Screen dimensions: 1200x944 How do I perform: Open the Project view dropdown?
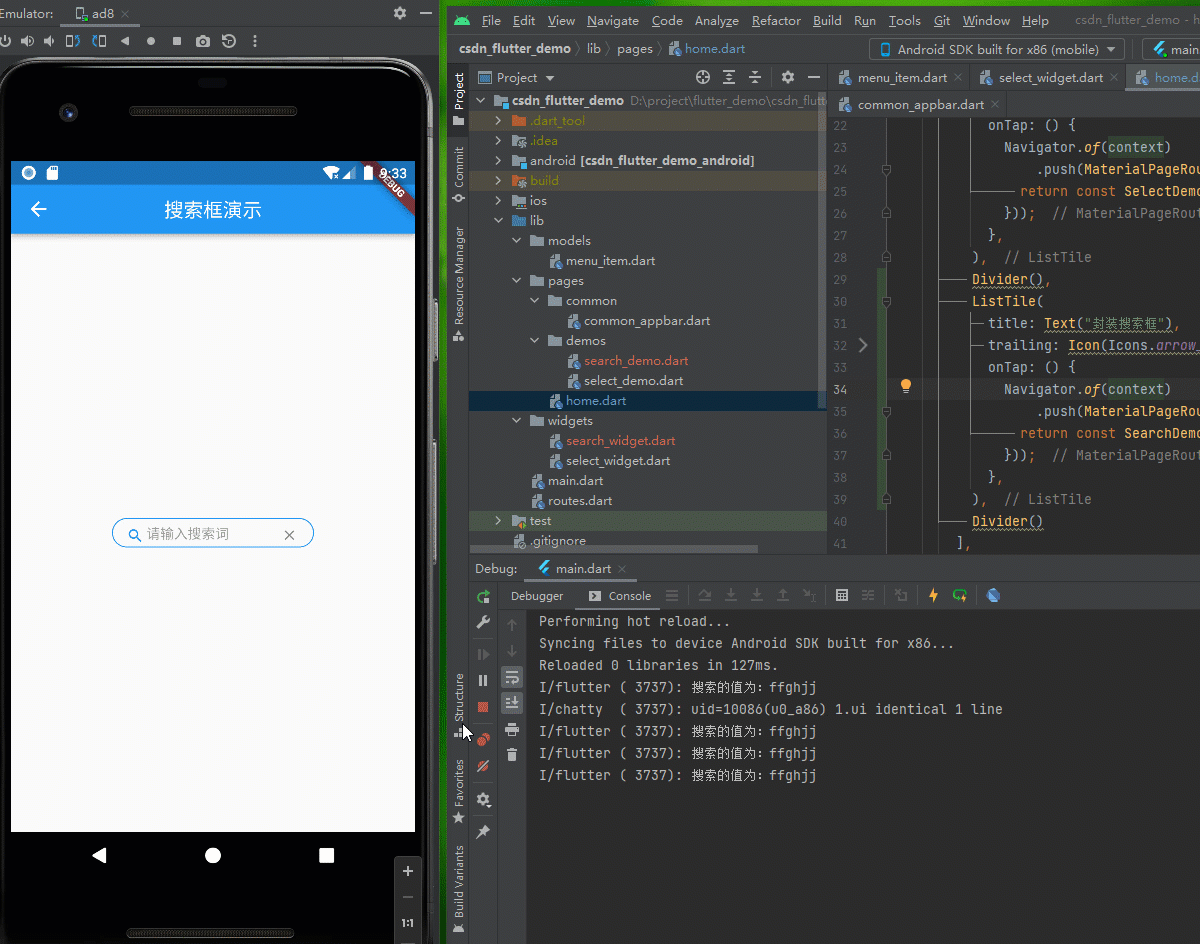(x=517, y=77)
